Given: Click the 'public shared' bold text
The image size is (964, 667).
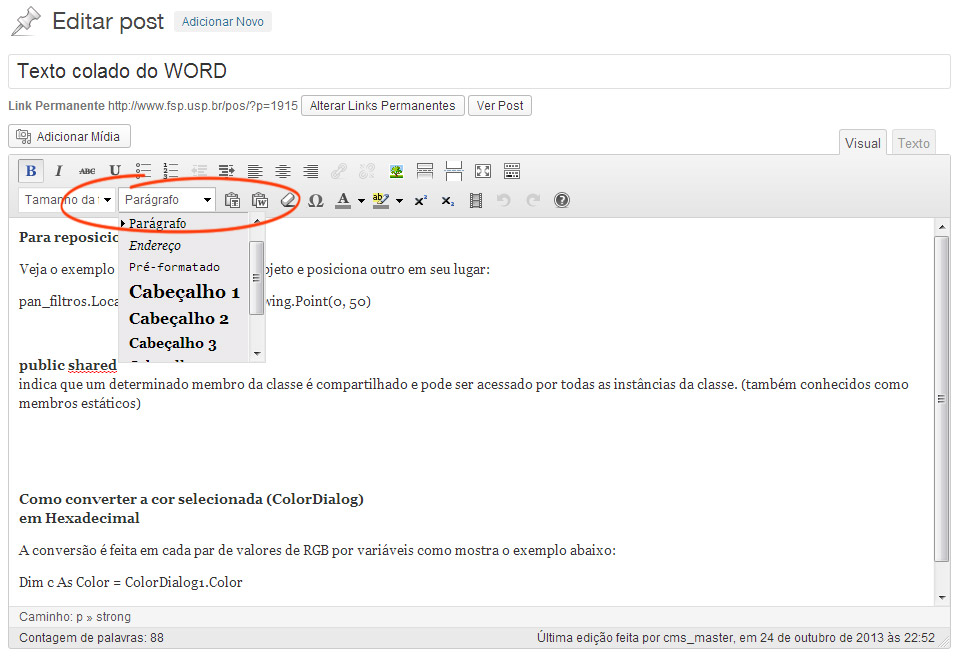Looking at the screenshot, I should 68,365.
